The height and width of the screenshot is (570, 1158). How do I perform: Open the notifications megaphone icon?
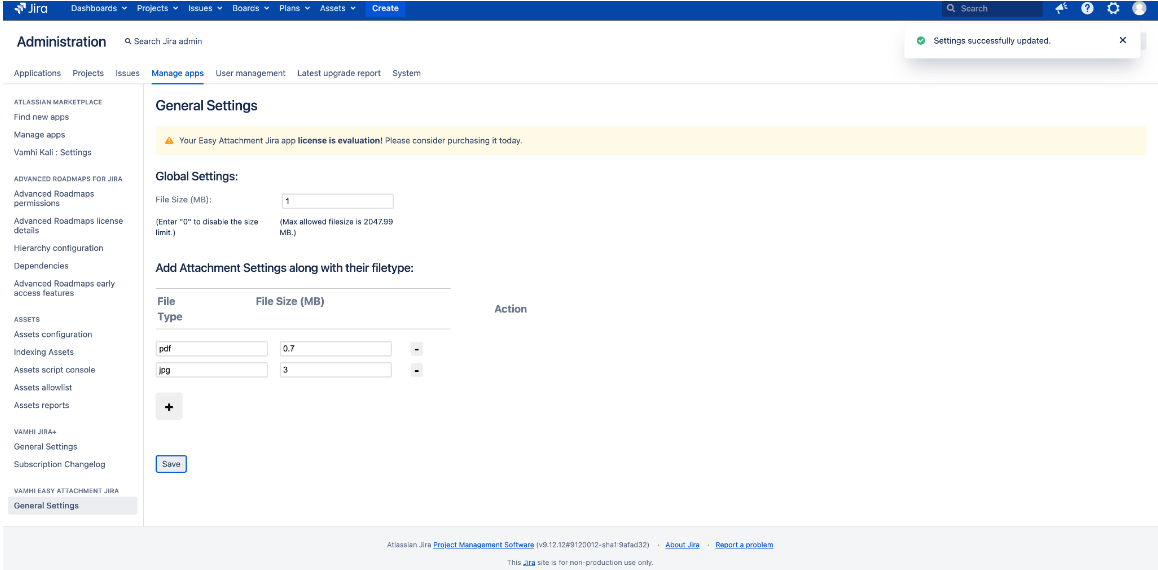1061,9
